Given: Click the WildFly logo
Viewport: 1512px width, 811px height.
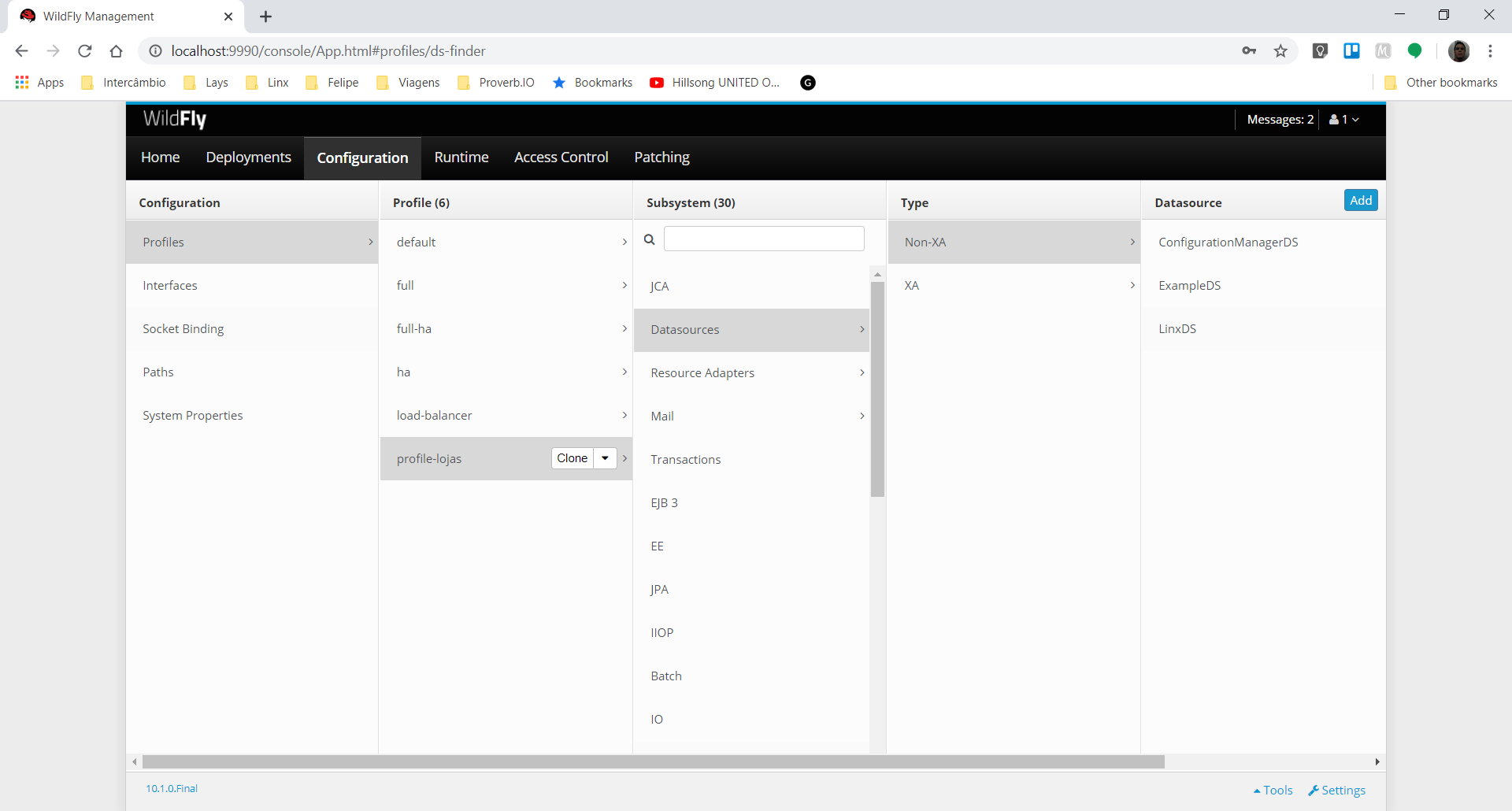Looking at the screenshot, I should (175, 119).
